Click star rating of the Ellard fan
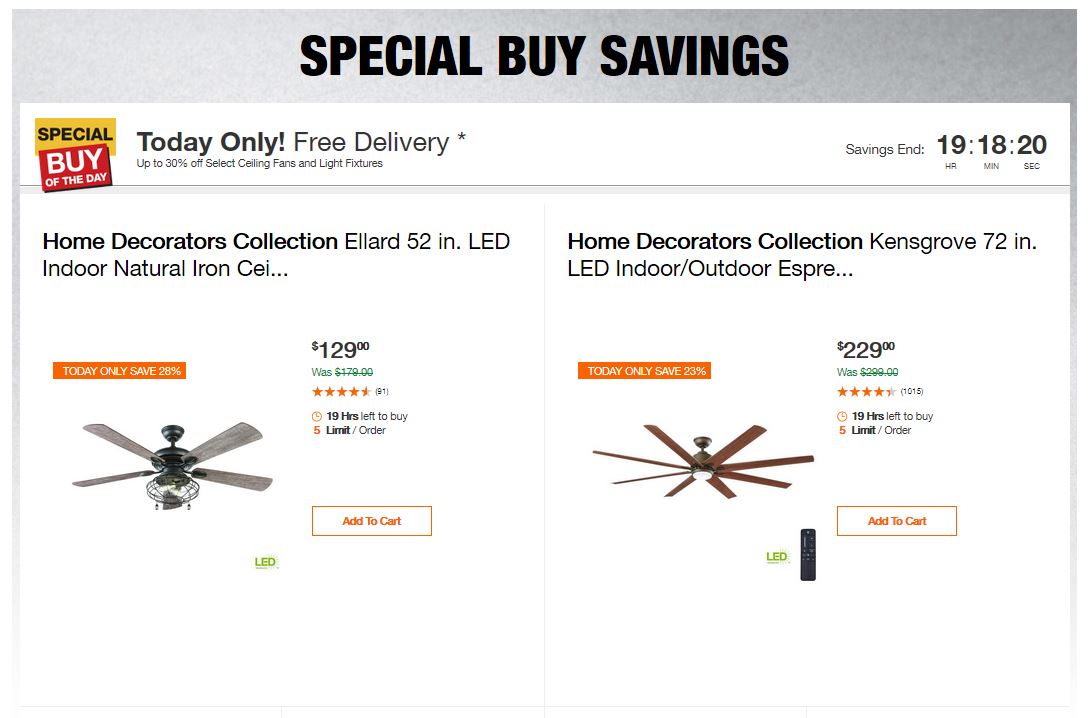 pos(342,392)
